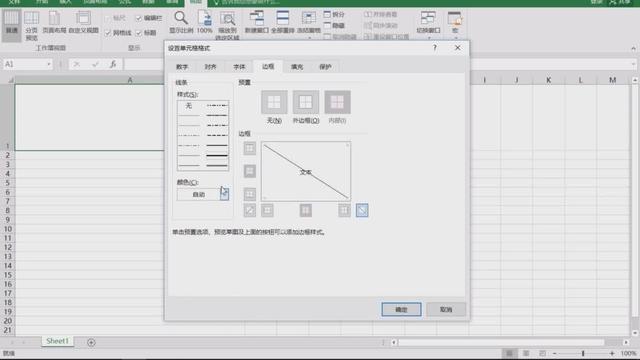Click the status bar zoom out minus
This screenshot has width=640, height=360.
pos(555,353)
